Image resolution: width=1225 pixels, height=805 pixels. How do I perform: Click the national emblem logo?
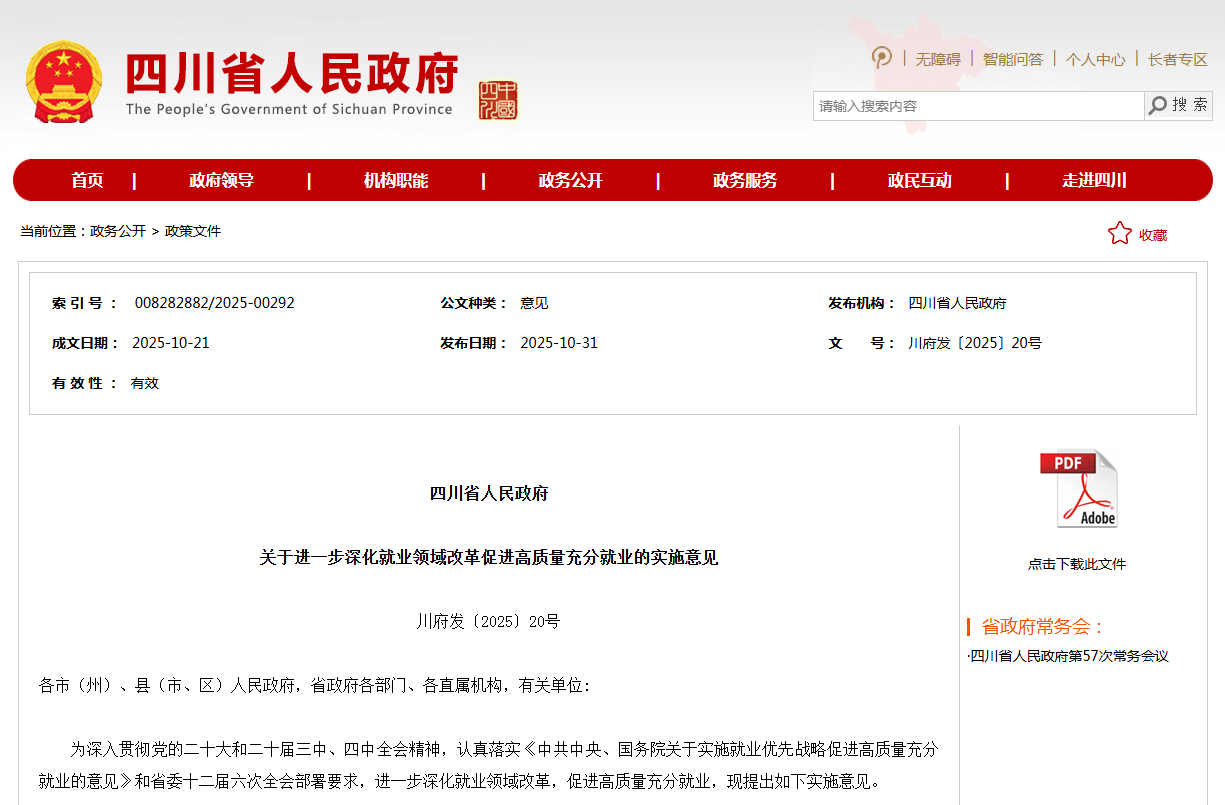[64, 82]
